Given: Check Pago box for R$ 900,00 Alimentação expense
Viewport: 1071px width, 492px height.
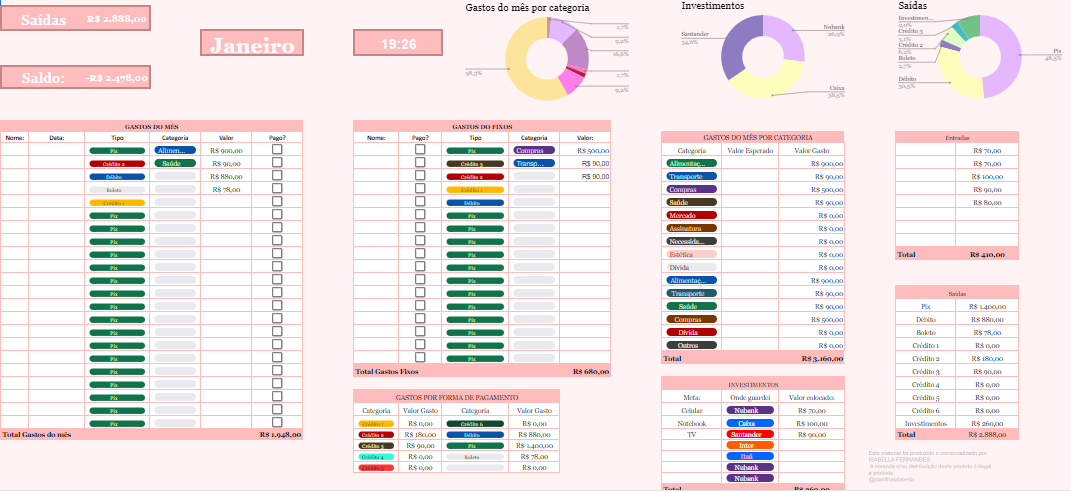Looking at the screenshot, I should (277, 149).
